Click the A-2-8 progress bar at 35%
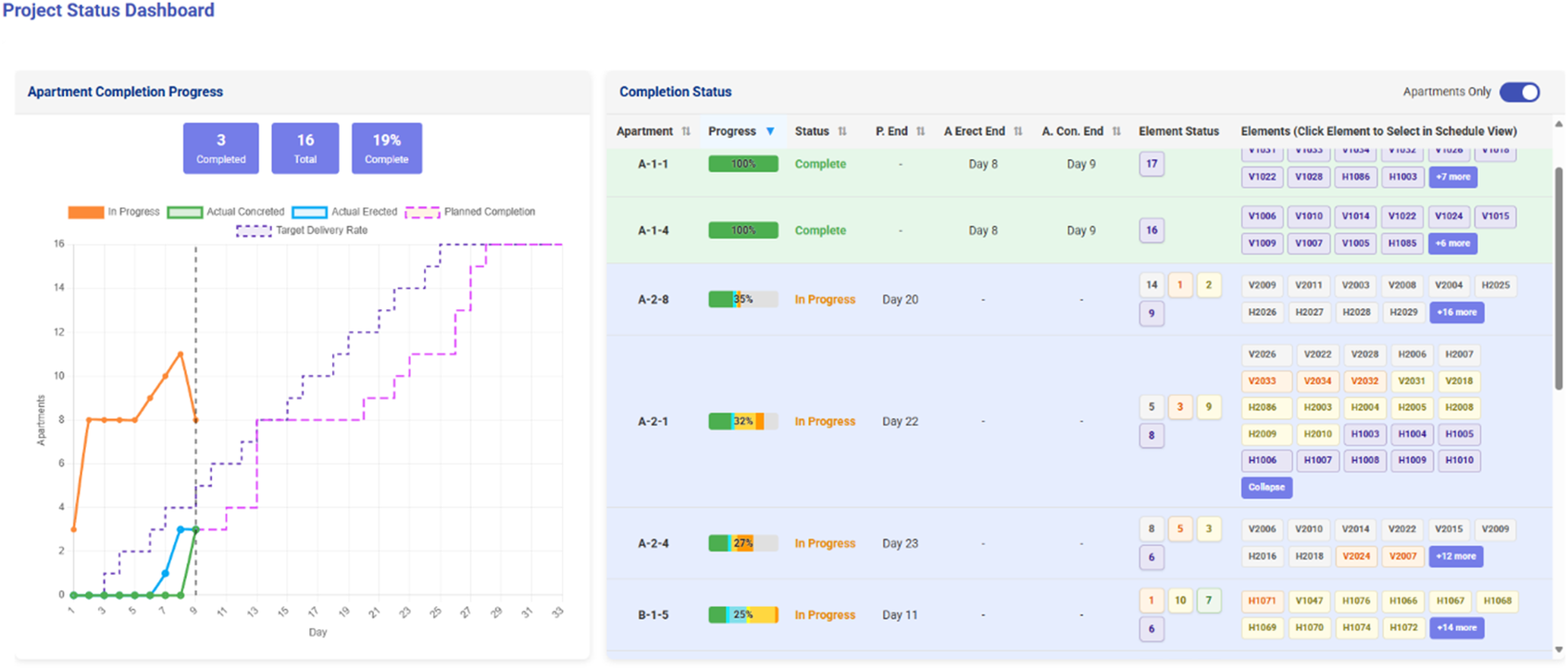Image resolution: width=1568 pixels, height=670 pixels. (x=743, y=300)
